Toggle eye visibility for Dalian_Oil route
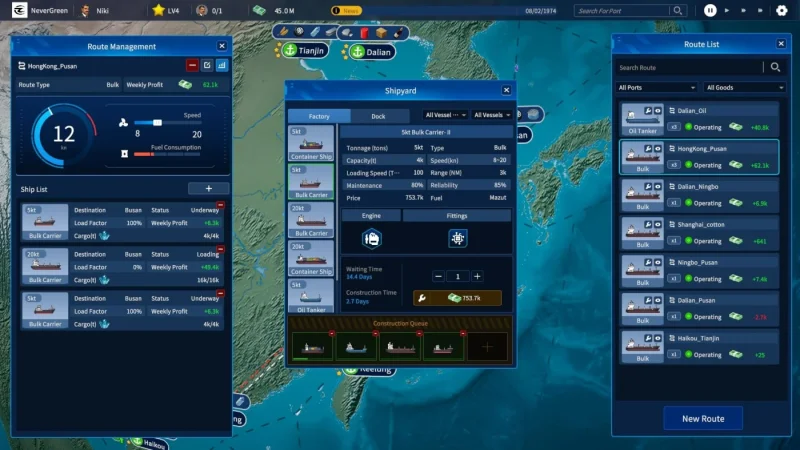Image resolution: width=800 pixels, height=450 pixels. pyautogui.click(x=659, y=110)
